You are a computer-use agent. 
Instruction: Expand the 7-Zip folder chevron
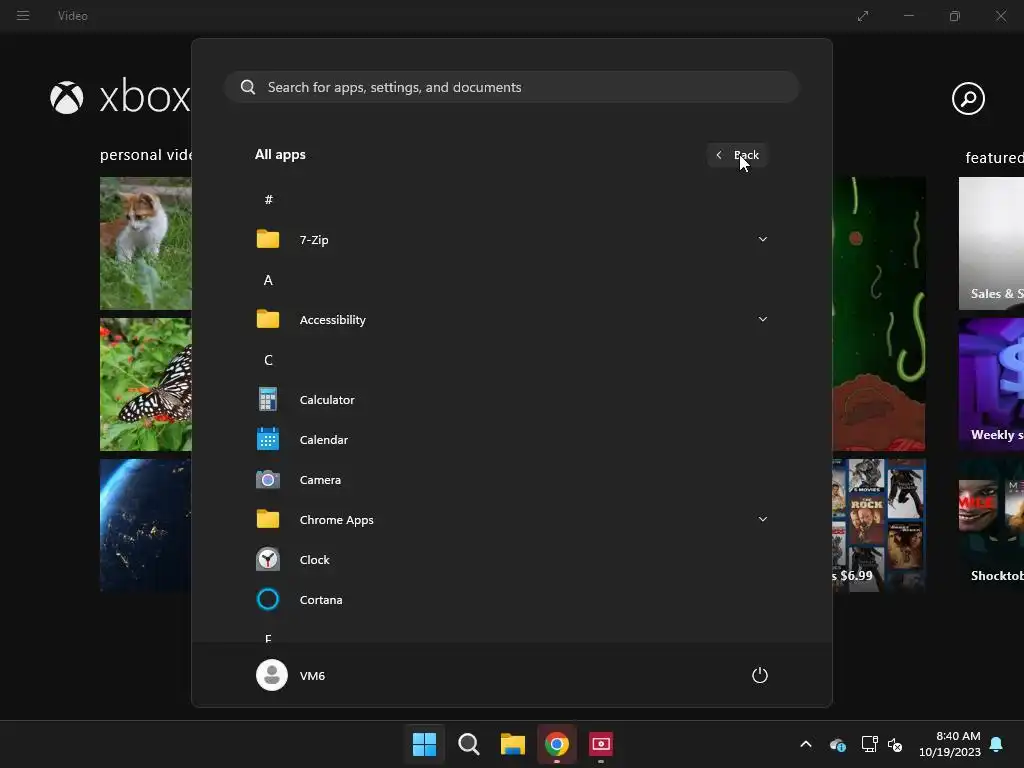(762, 240)
